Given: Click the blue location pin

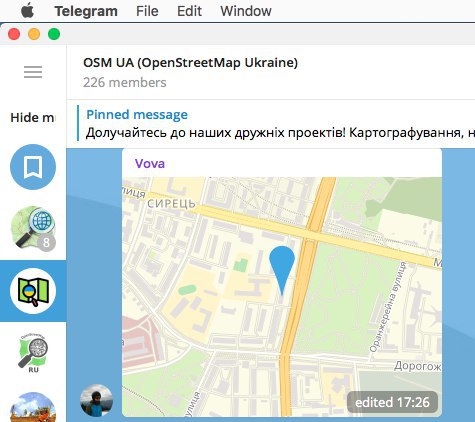Looking at the screenshot, I should click(x=282, y=271).
